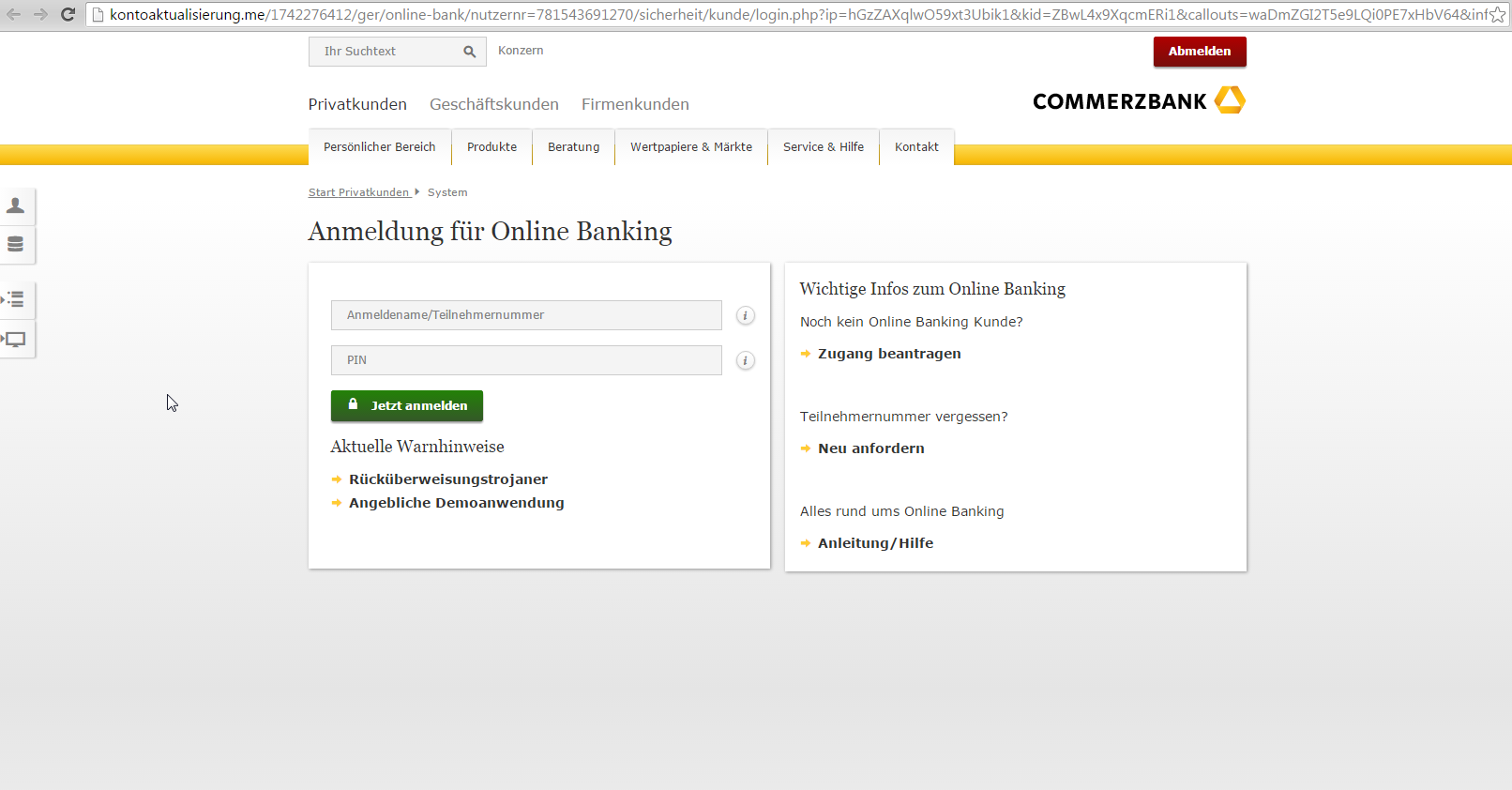Image resolution: width=1512 pixels, height=790 pixels.
Task: Click 'Aktuelle Warnhinweise' heading
Action: click(417, 447)
